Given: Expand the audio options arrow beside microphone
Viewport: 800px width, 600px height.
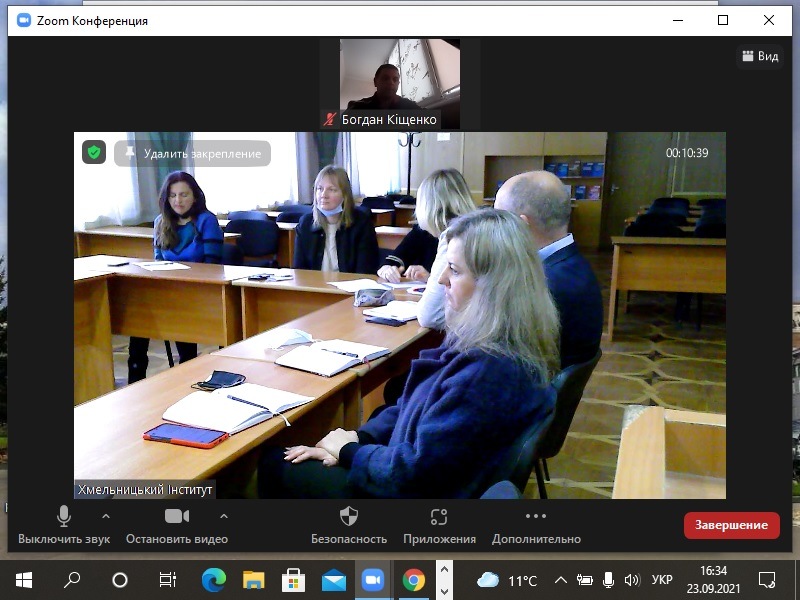Looking at the screenshot, I should click(x=106, y=516).
